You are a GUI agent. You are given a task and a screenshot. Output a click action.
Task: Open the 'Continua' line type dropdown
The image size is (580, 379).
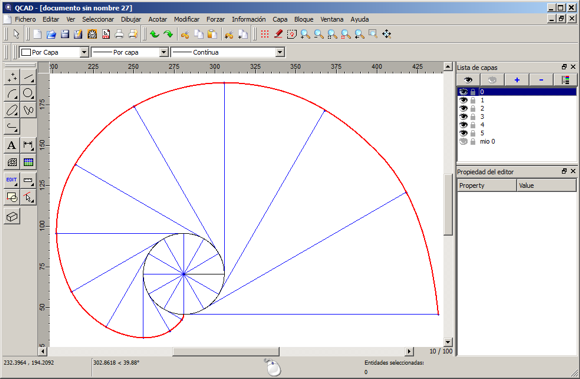[227, 52]
